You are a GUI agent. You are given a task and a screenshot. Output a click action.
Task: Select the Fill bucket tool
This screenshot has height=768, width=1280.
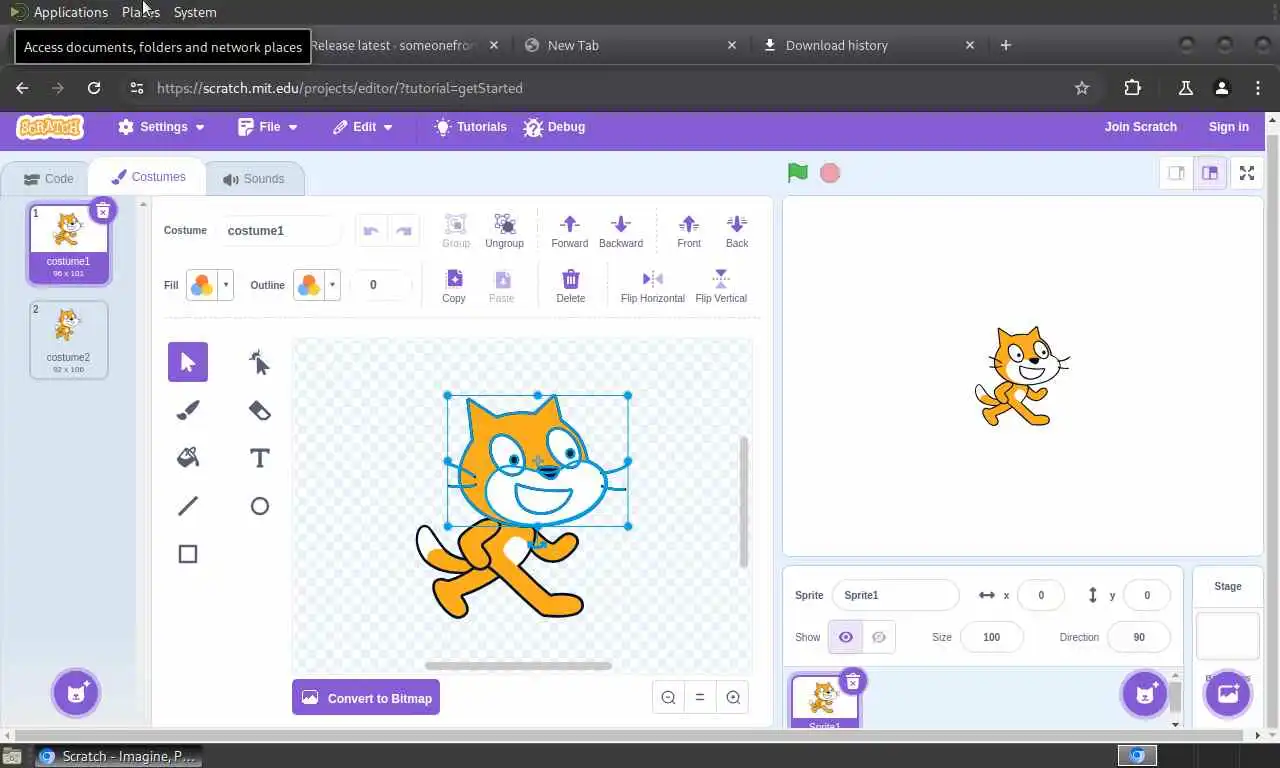[188, 458]
